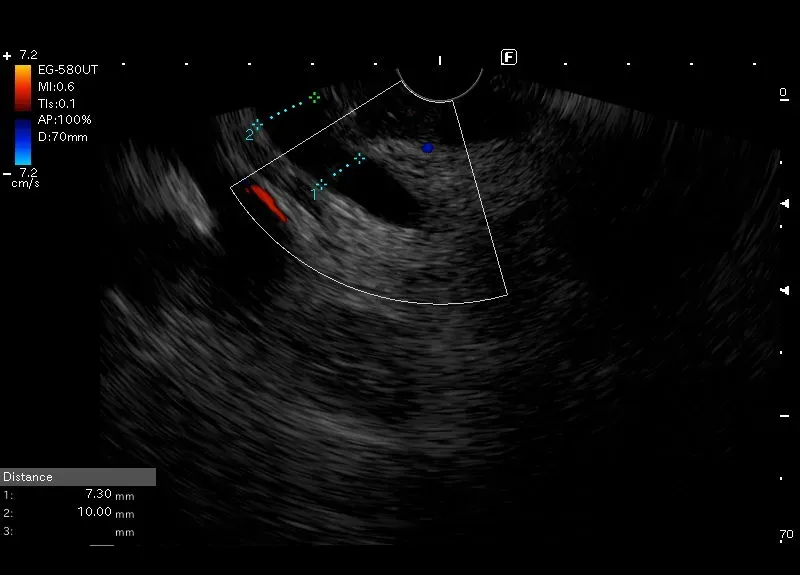Click the EG-580UT probe label
Image resolution: width=800 pixels, height=575 pixels.
pos(68,69)
